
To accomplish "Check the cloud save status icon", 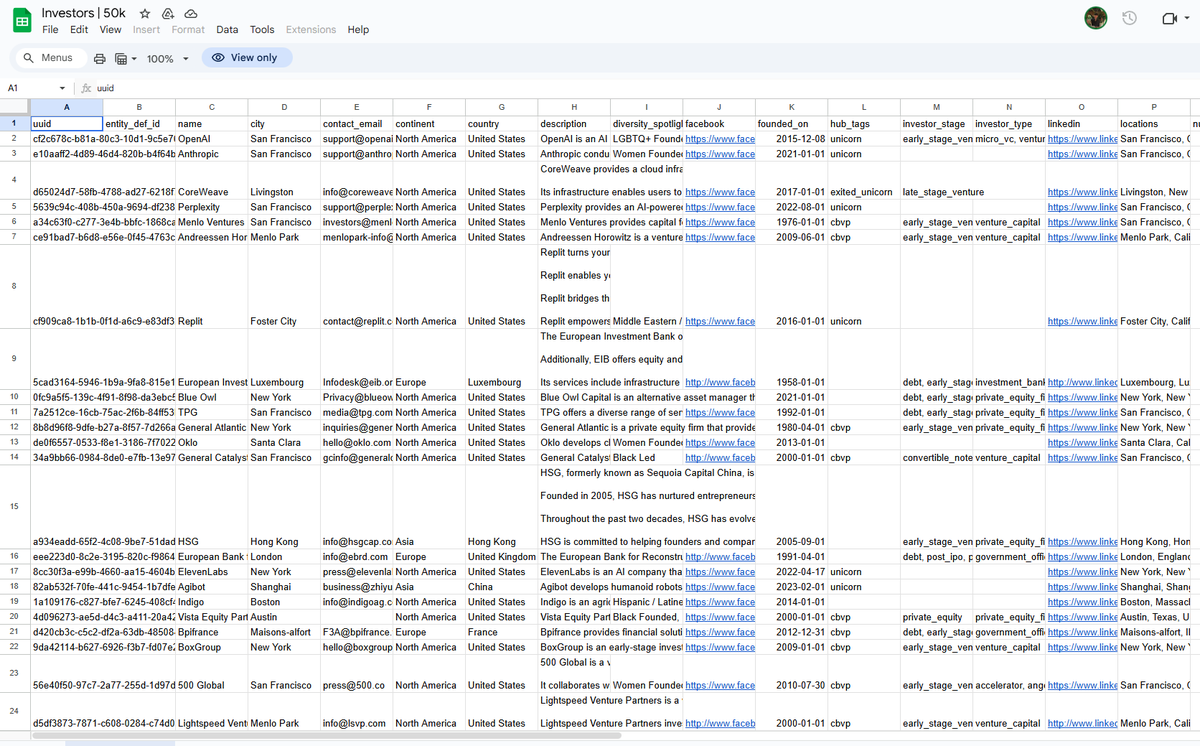I will pos(192,13).
